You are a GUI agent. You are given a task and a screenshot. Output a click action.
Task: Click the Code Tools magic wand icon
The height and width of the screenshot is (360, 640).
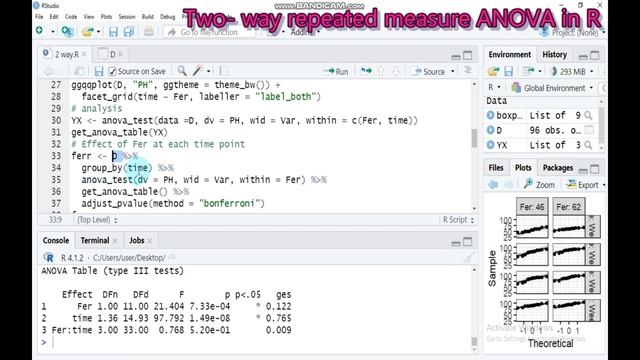click(x=198, y=71)
